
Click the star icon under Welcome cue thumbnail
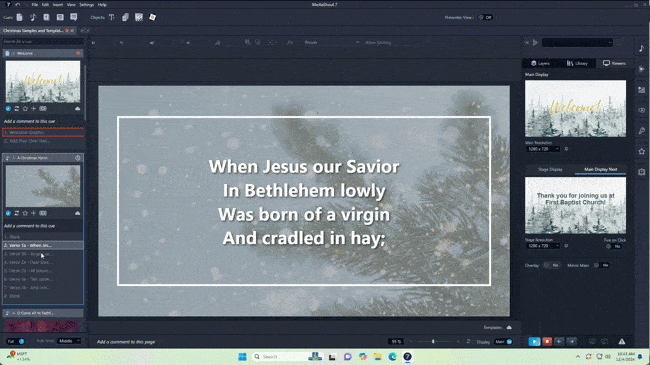tap(25, 109)
